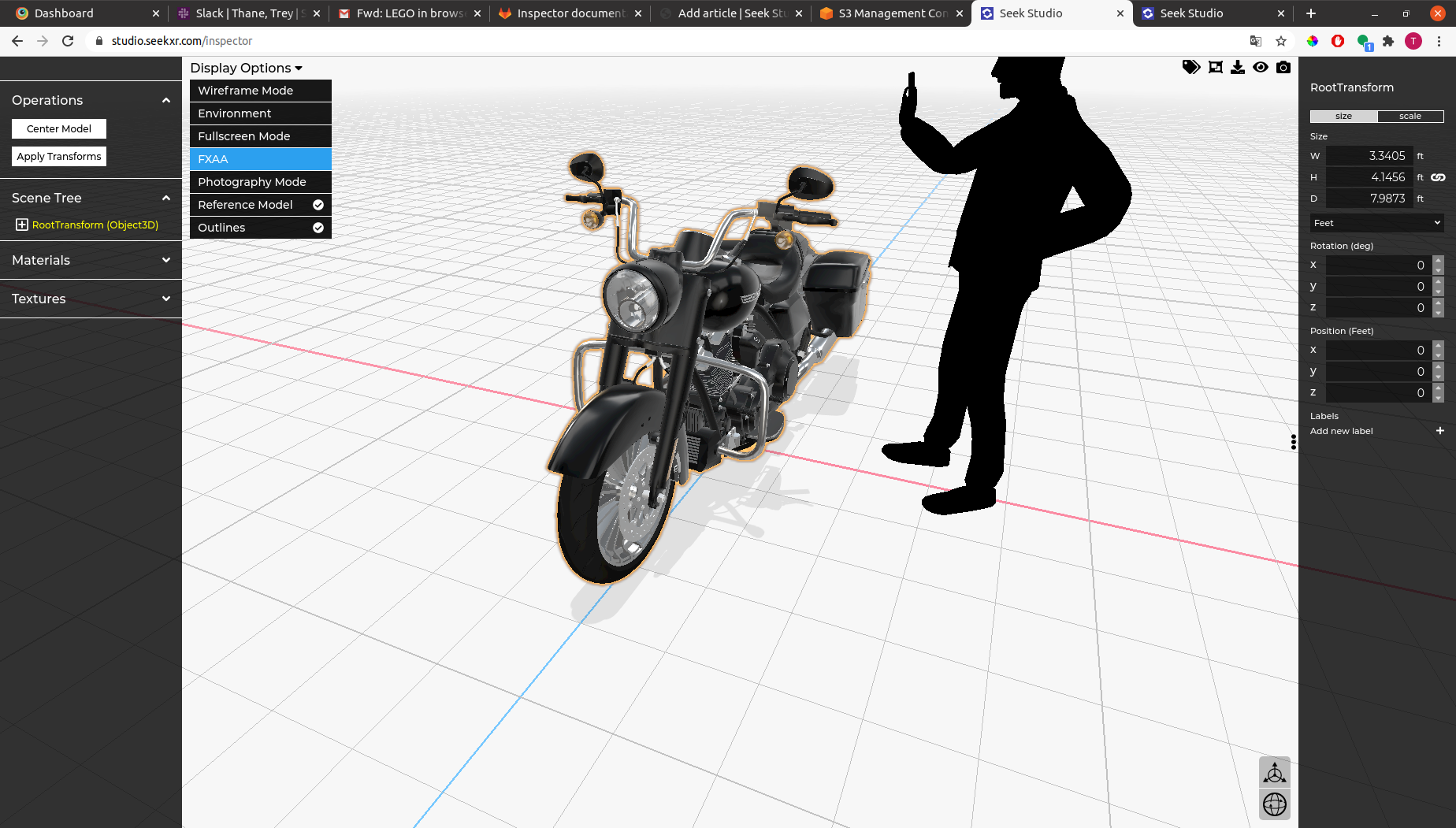The height and width of the screenshot is (828, 1456).
Task: Select the scale toggle tab
Action: coord(1410,116)
